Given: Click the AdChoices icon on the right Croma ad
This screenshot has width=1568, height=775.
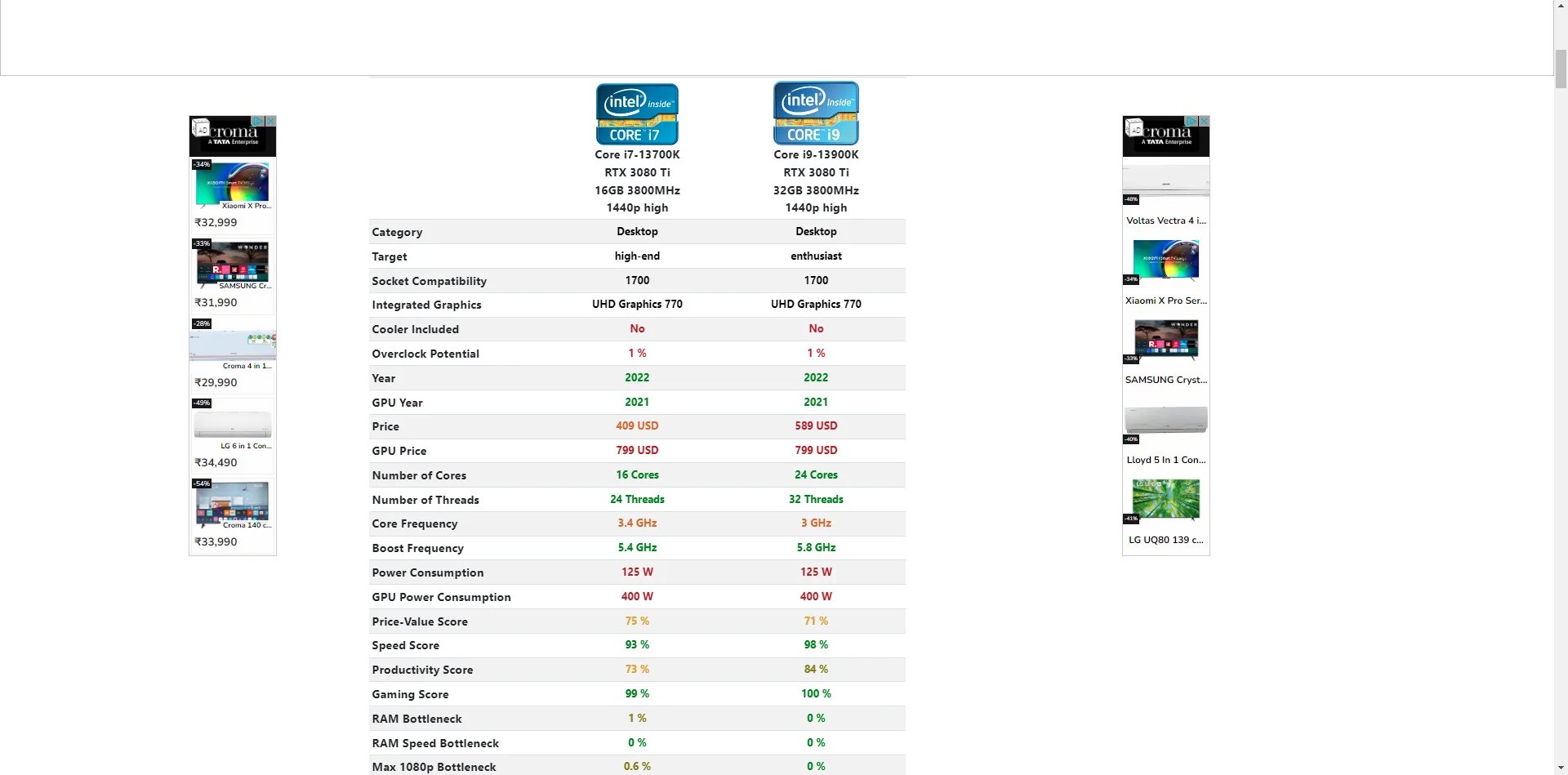Looking at the screenshot, I should [x=1192, y=121].
